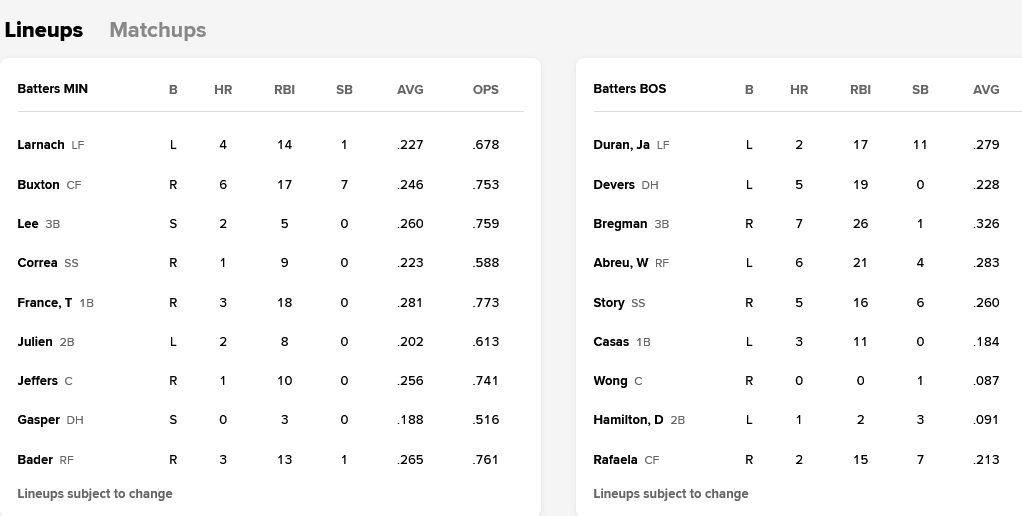Screen dimensions: 1022x516
Task: Click on Buxton's name
Action: click(39, 185)
